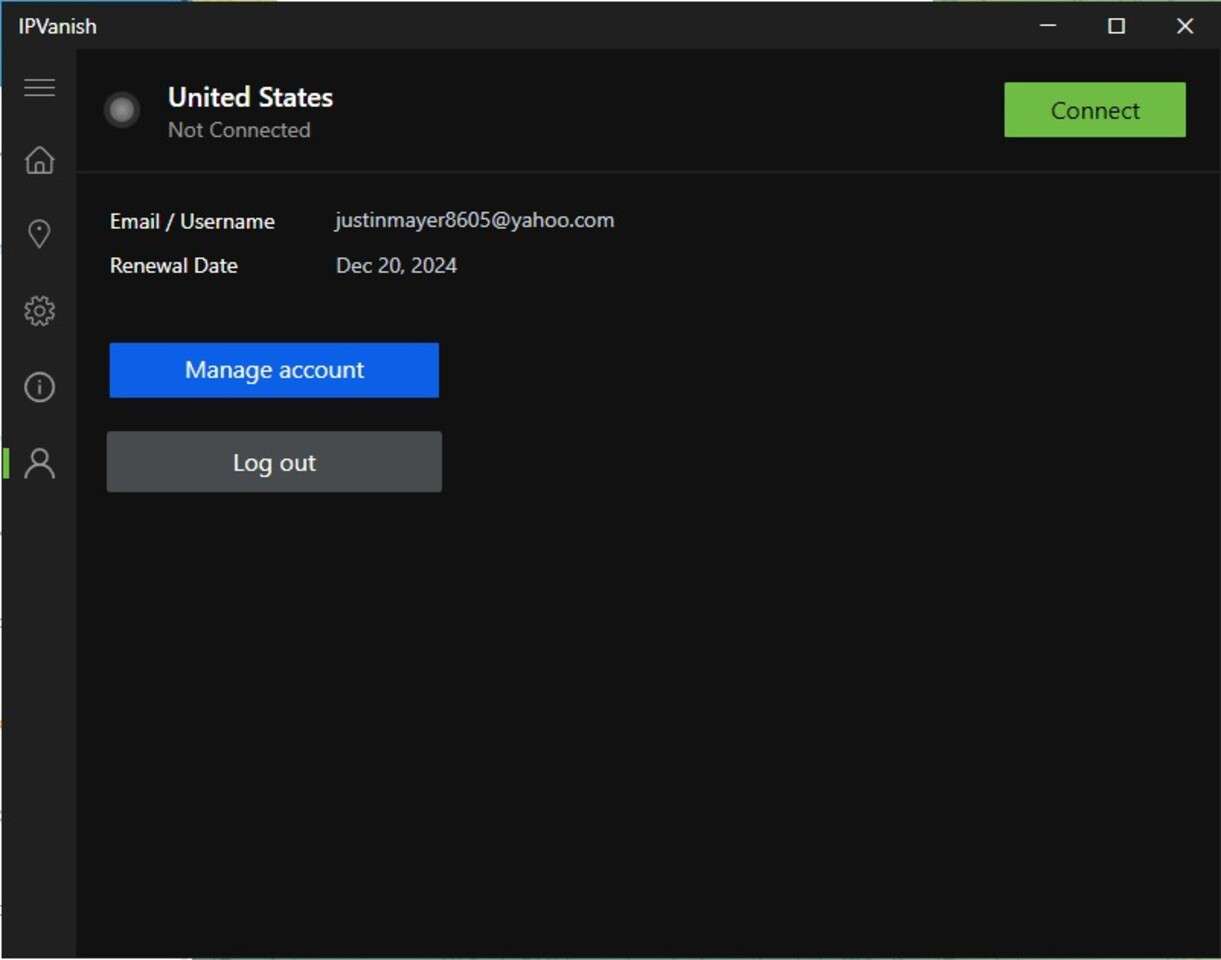Click the renewal date Dec 20, 2024
The height and width of the screenshot is (960, 1221).
pos(396,266)
